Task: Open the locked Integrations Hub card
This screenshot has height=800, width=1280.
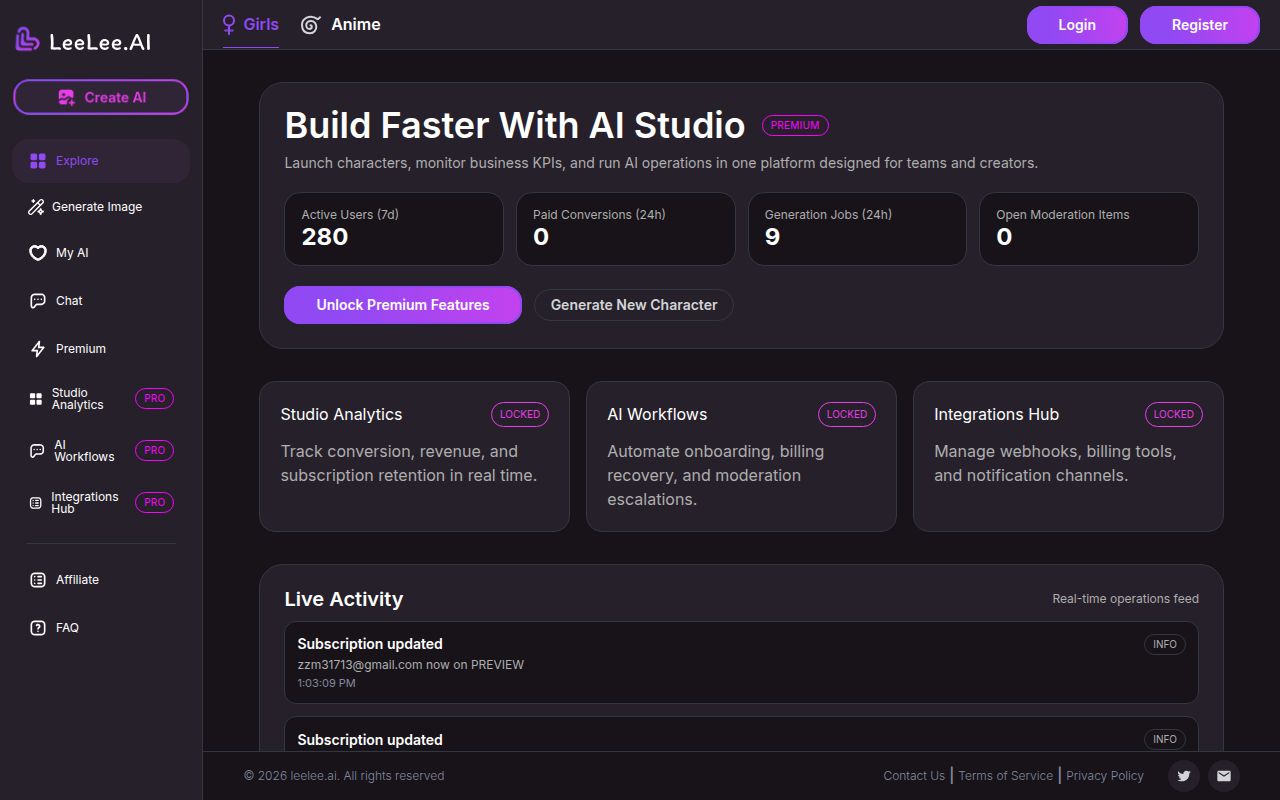Action: [x=1067, y=455]
